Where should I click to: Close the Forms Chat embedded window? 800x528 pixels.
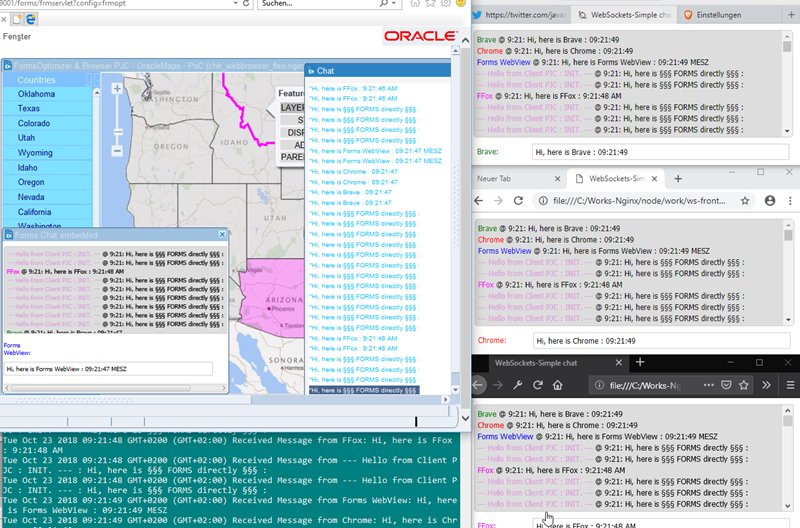tap(222, 234)
